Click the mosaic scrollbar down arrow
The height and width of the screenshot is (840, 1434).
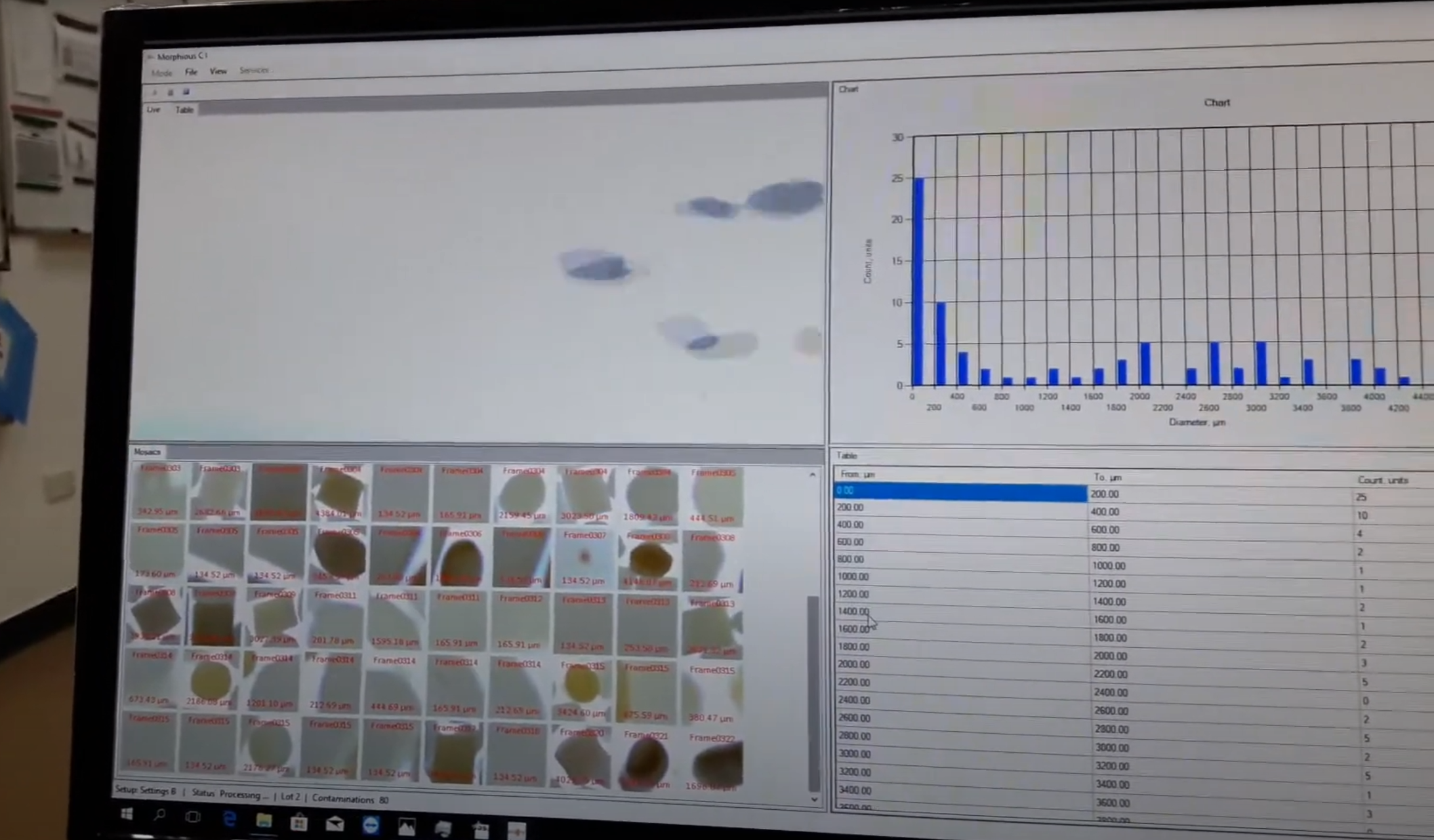coord(814,800)
